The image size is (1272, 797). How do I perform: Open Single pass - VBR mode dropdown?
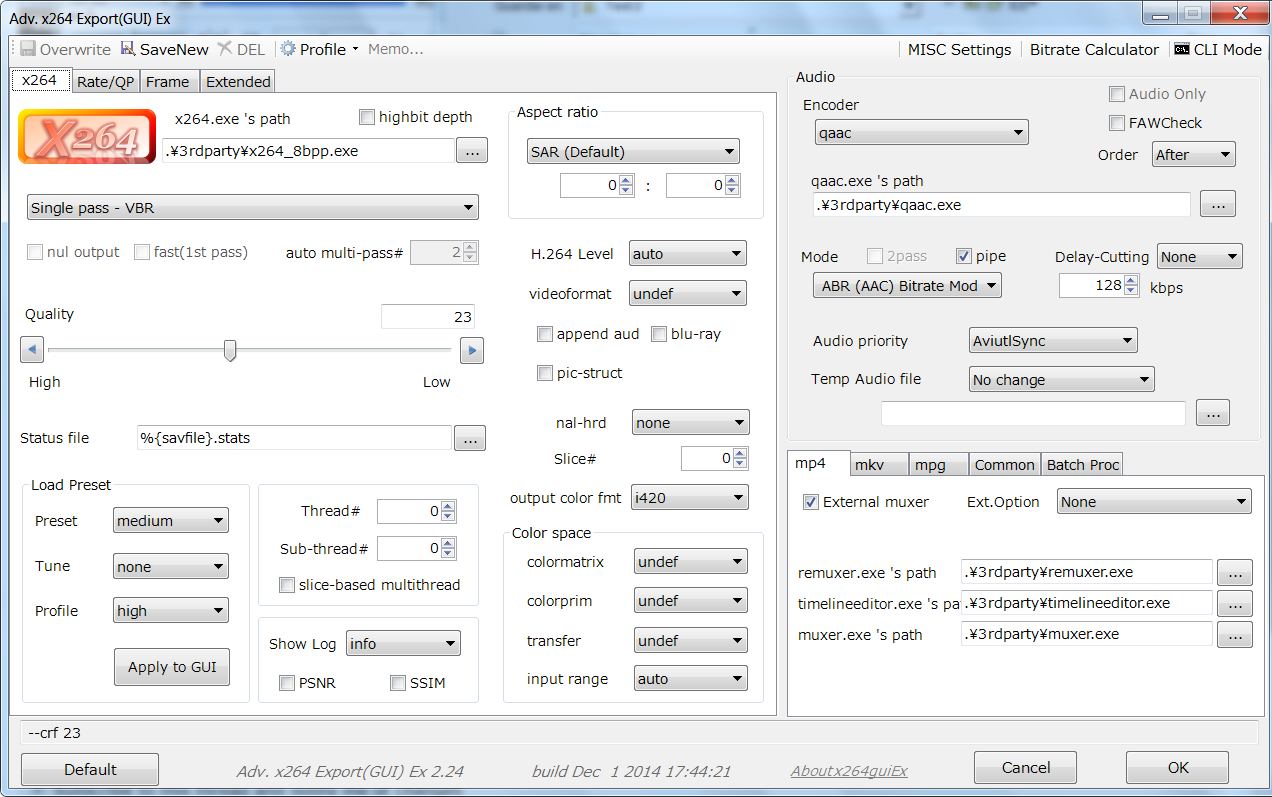[252, 208]
